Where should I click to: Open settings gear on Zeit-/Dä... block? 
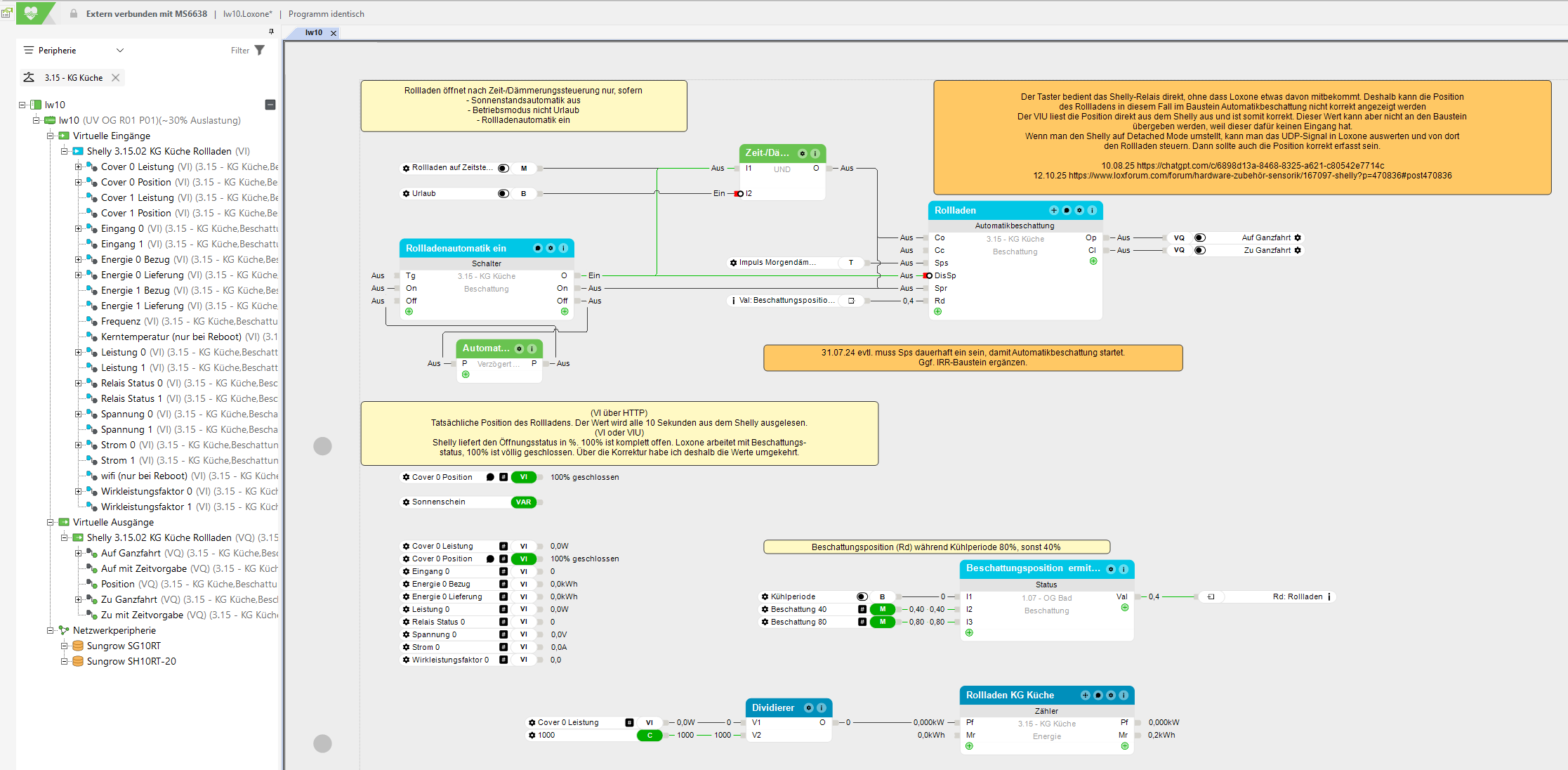pos(803,153)
